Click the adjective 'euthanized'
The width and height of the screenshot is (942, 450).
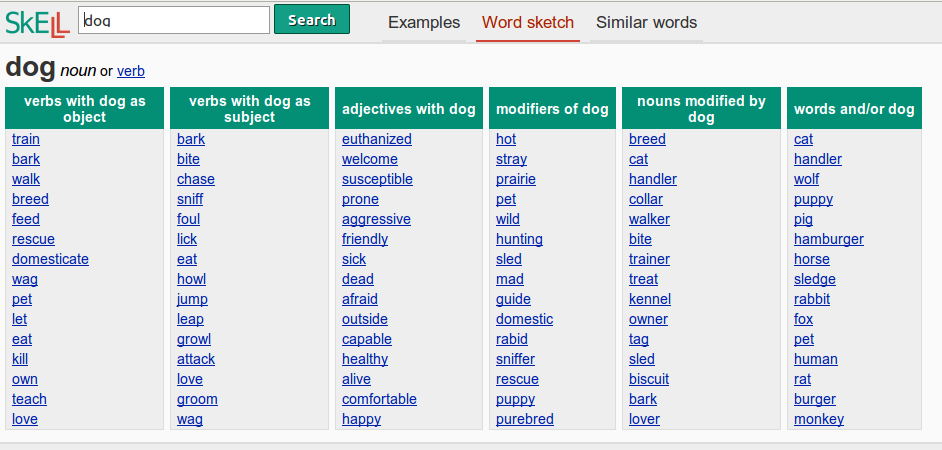tap(377, 139)
